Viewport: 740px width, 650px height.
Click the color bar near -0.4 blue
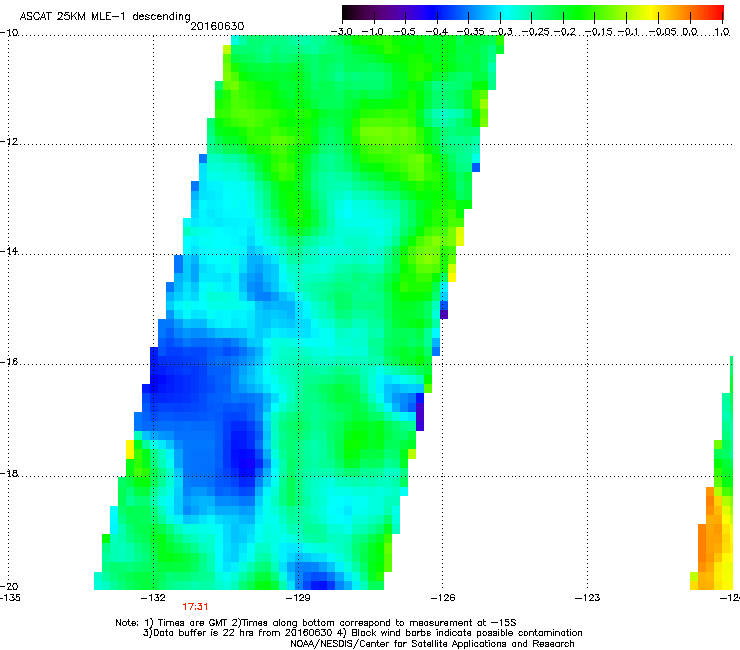coord(437,13)
